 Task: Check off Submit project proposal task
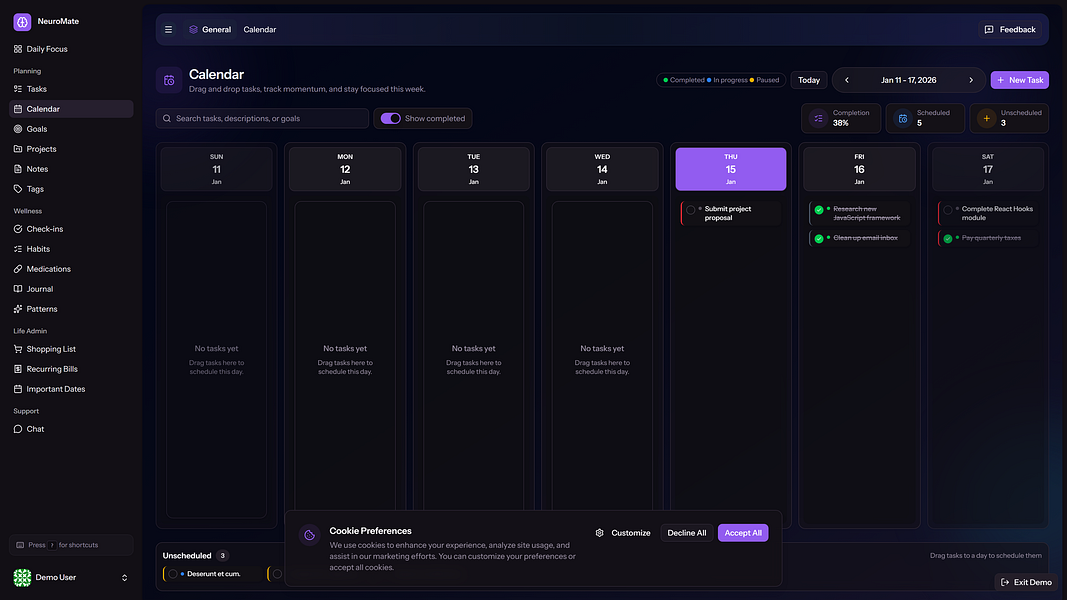(691, 210)
